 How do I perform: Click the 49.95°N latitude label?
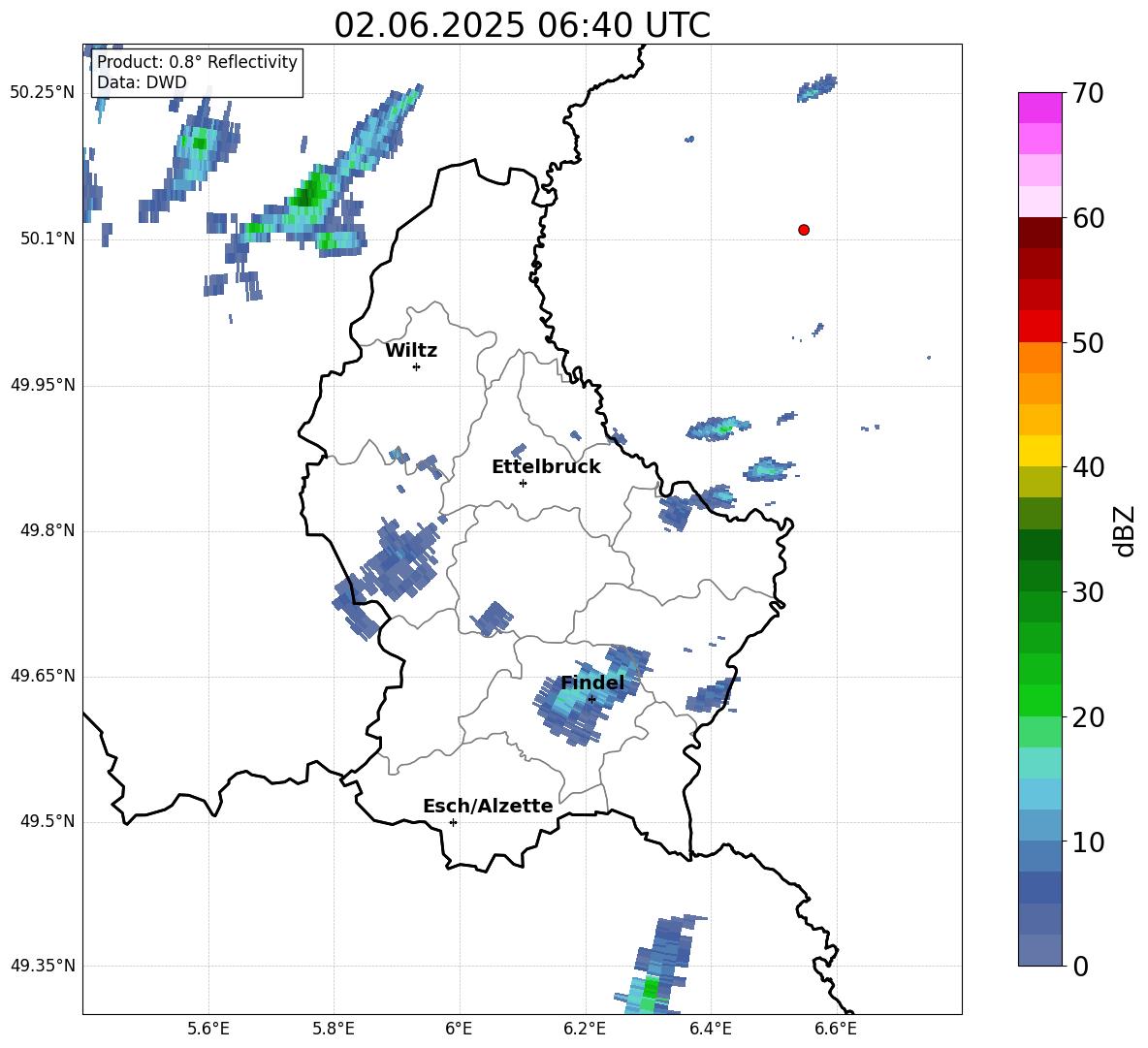pyautogui.click(x=42, y=385)
